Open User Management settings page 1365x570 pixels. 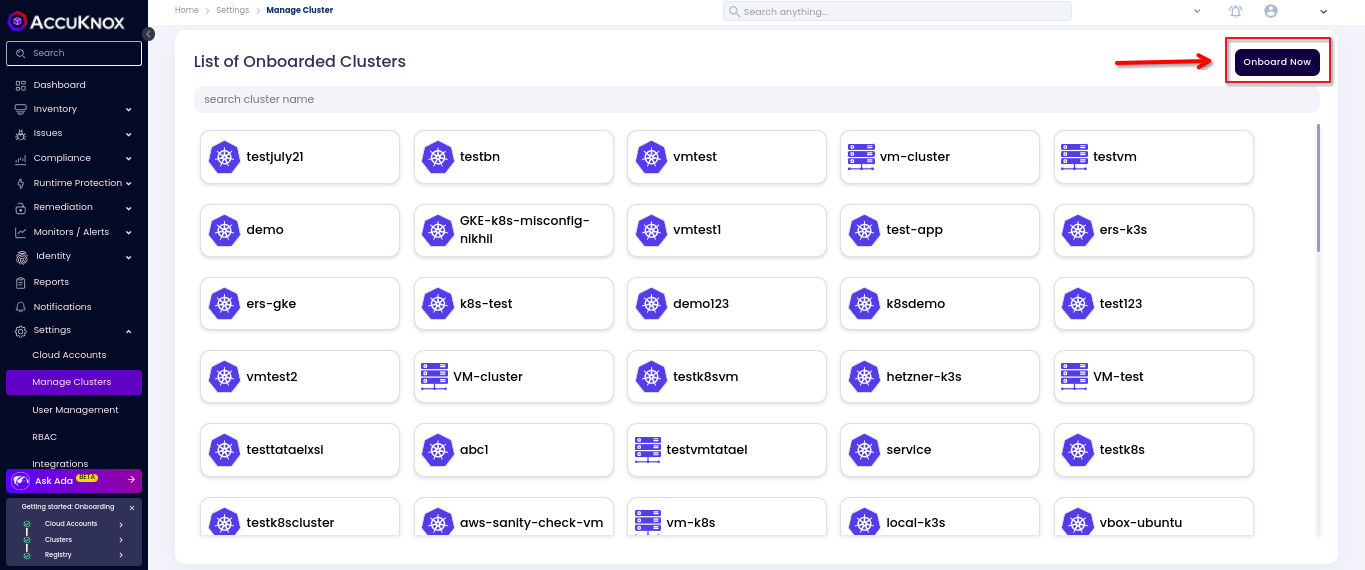(x=75, y=410)
